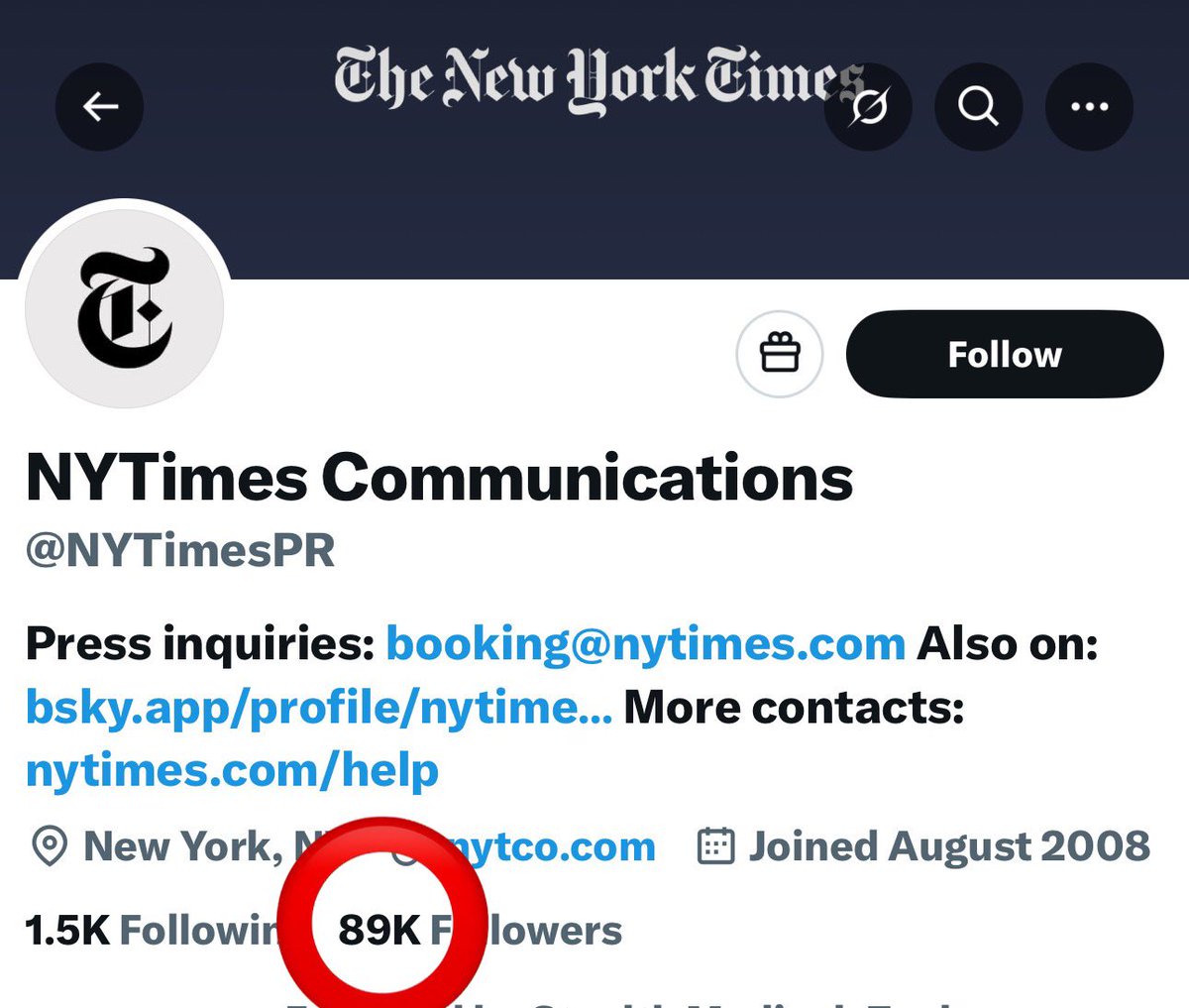Open the NYT 'T' profile avatar
The height and width of the screenshot is (1008, 1189).
pos(125,309)
